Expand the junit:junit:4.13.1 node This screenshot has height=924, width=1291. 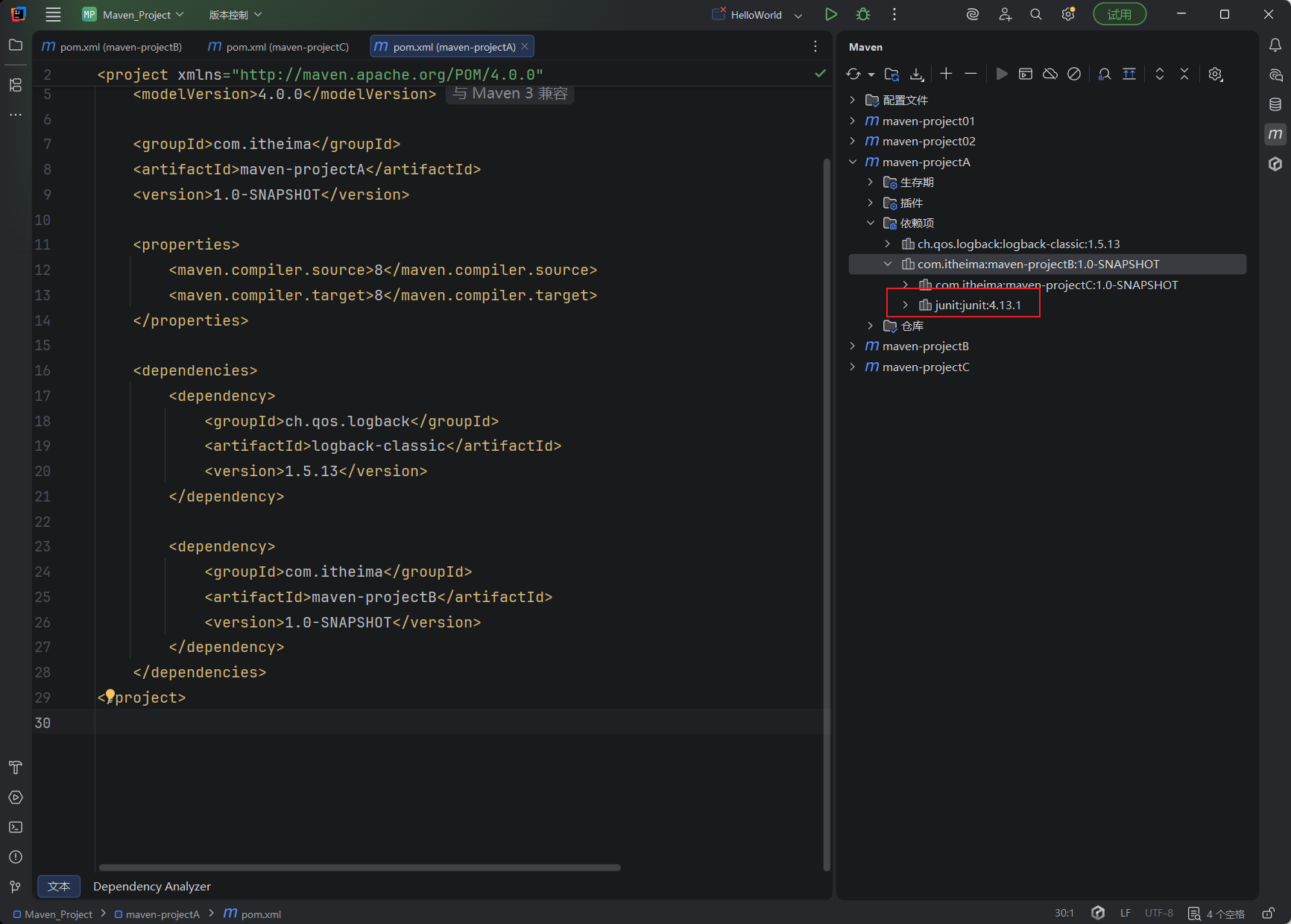[x=905, y=305]
